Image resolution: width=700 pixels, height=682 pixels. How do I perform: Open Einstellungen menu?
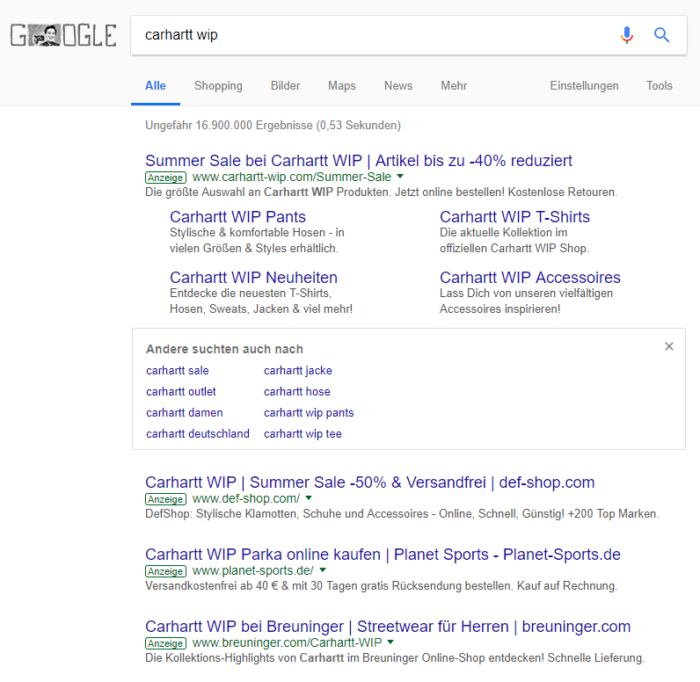tap(584, 86)
